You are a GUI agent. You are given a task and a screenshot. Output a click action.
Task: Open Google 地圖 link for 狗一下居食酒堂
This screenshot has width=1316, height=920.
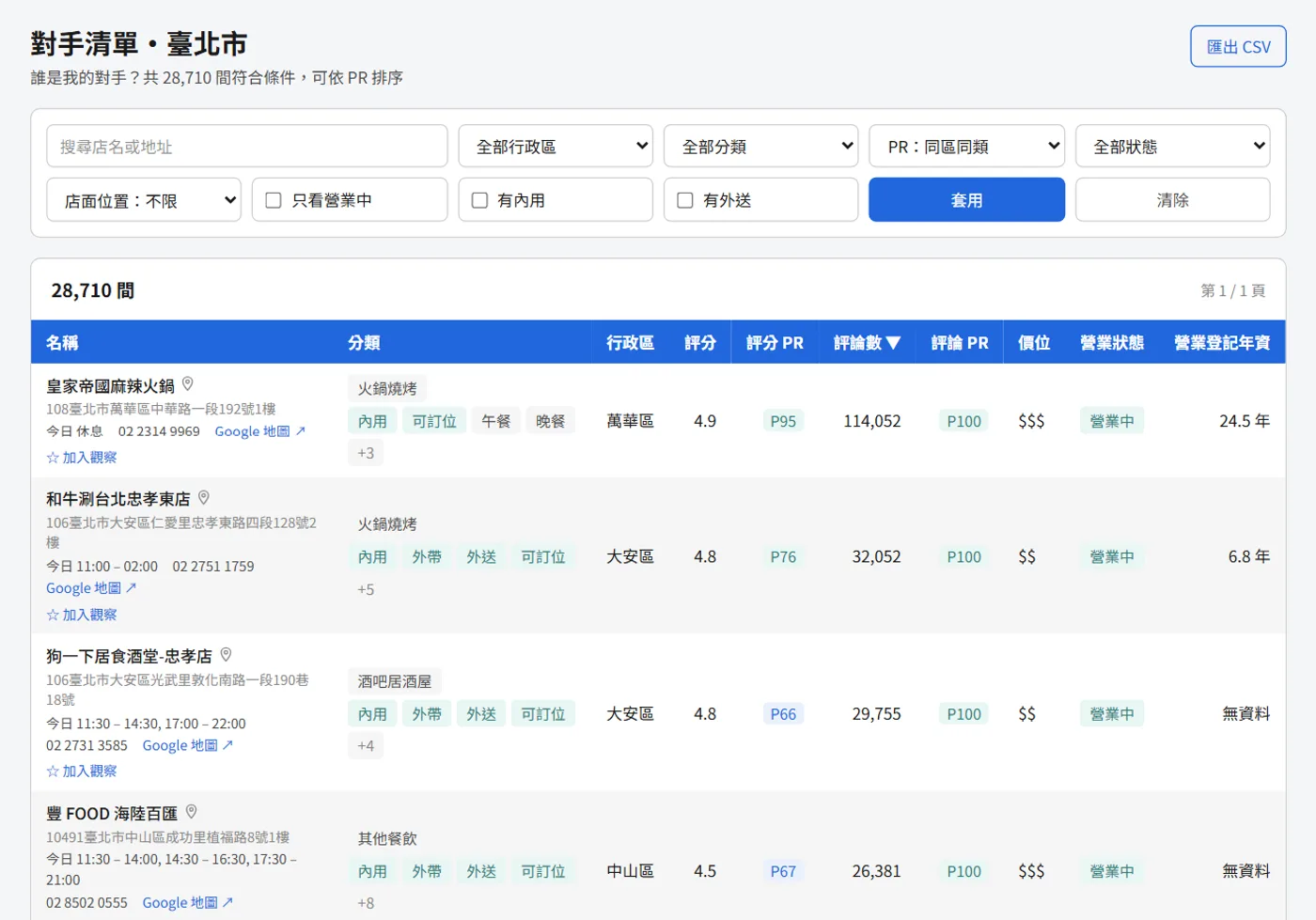pyautogui.click(x=188, y=745)
